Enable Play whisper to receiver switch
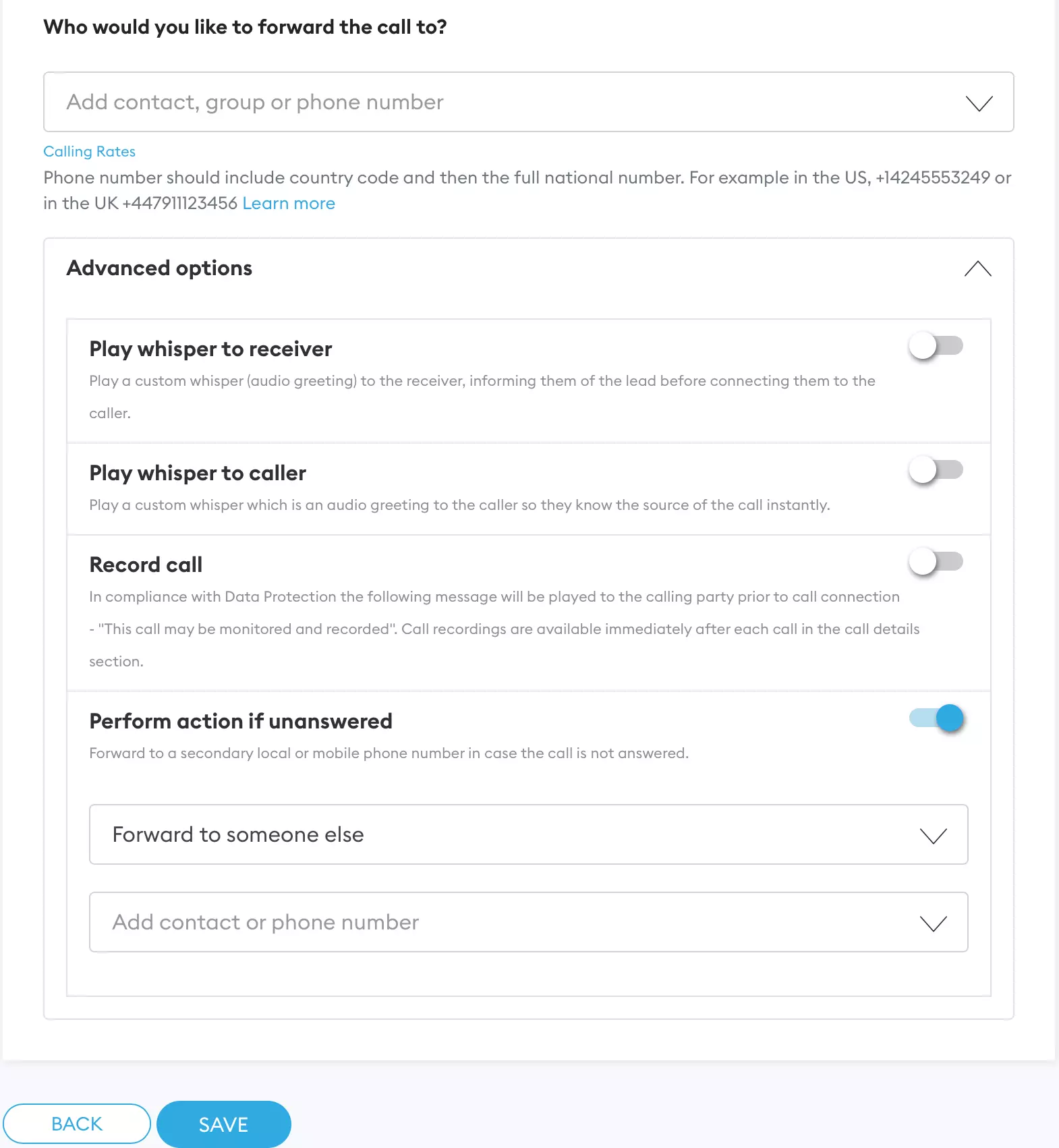The image size is (1059, 1148). click(936, 346)
